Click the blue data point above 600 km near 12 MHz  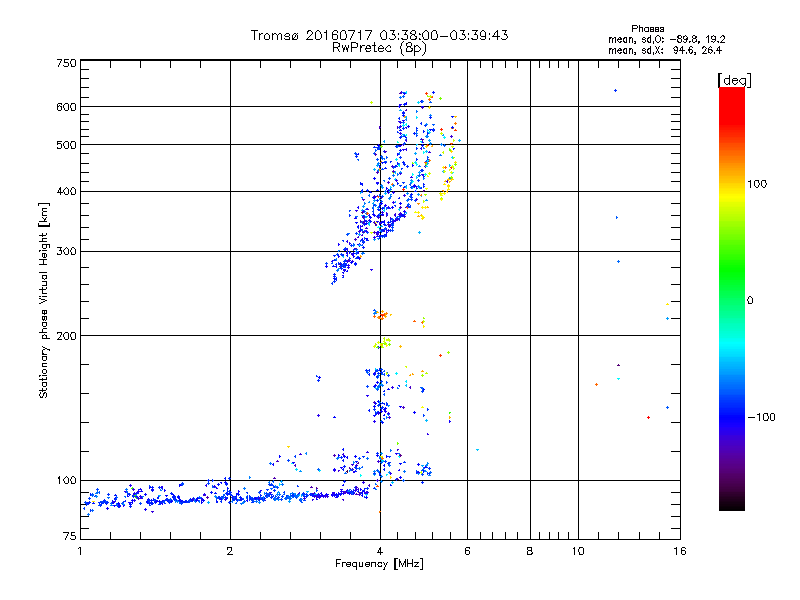pyautogui.click(x=615, y=91)
